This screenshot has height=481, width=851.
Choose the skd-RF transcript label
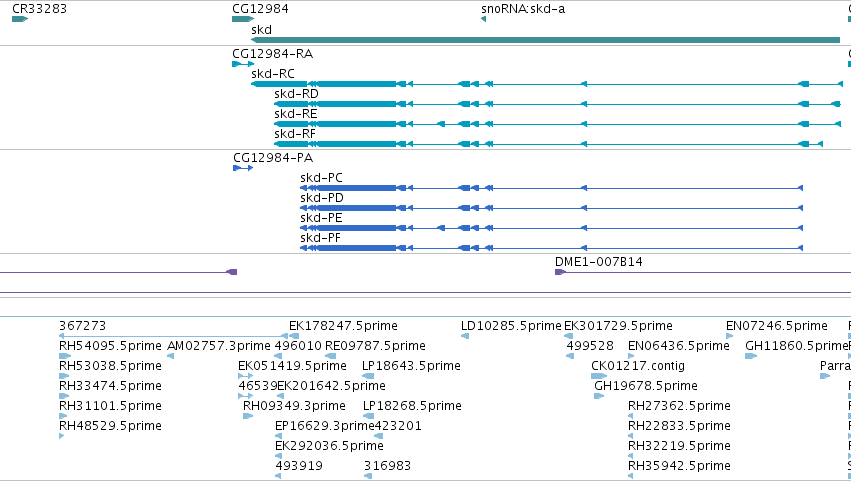tap(295, 134)
